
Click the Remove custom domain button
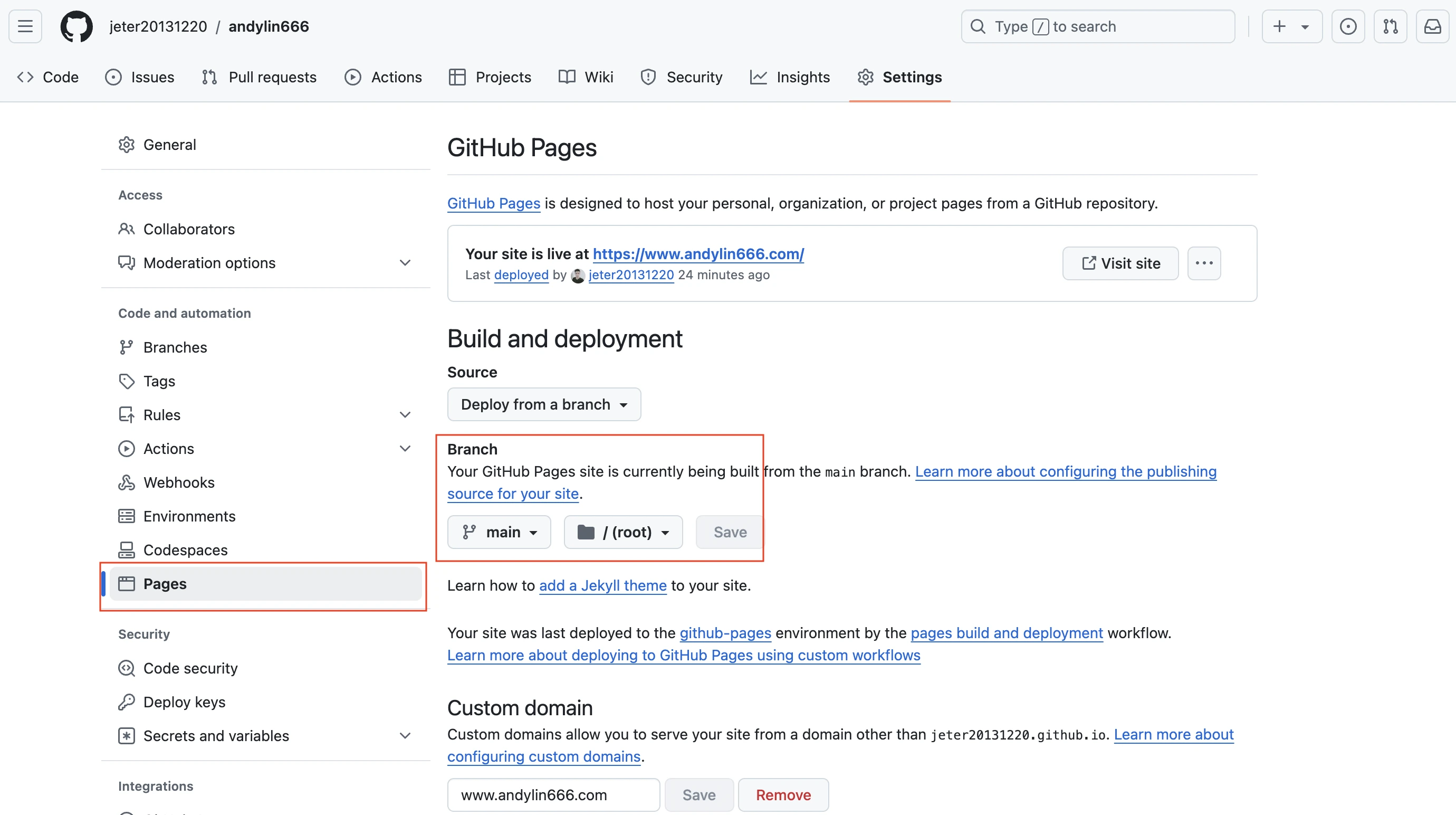[783, 795]
